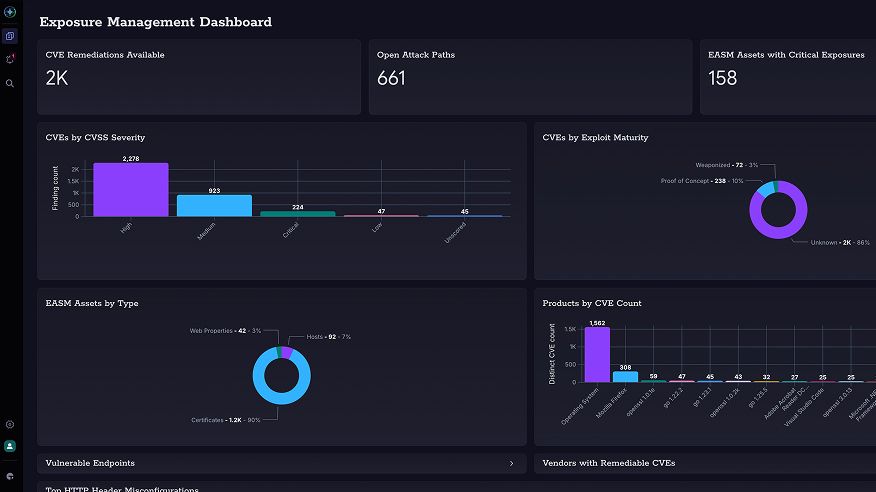Click the bottom-most sidebar icon

point(10,476)
